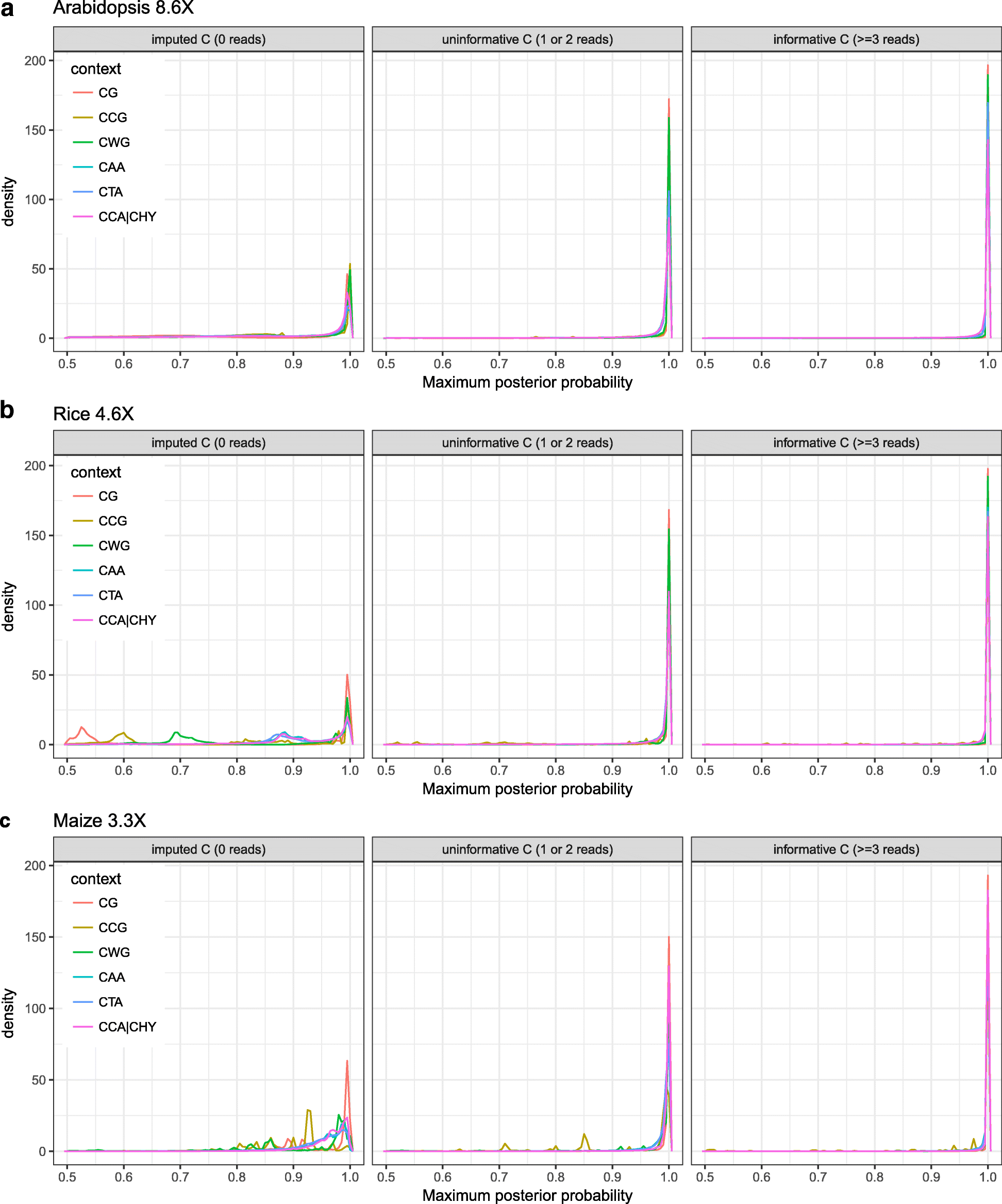Click the 'CCG' label in Rice legend
This screenshot has height=1204, width=1002.
113,521
